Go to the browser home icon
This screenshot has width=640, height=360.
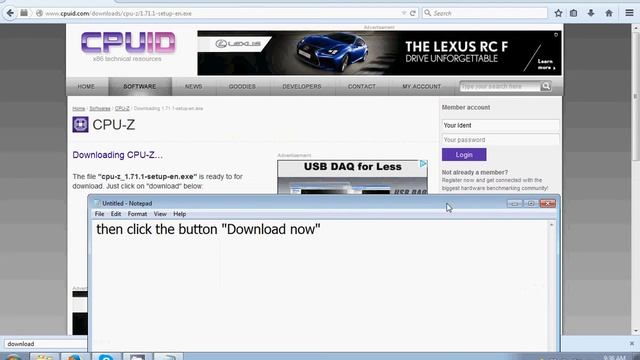click(x=609, y=13)
